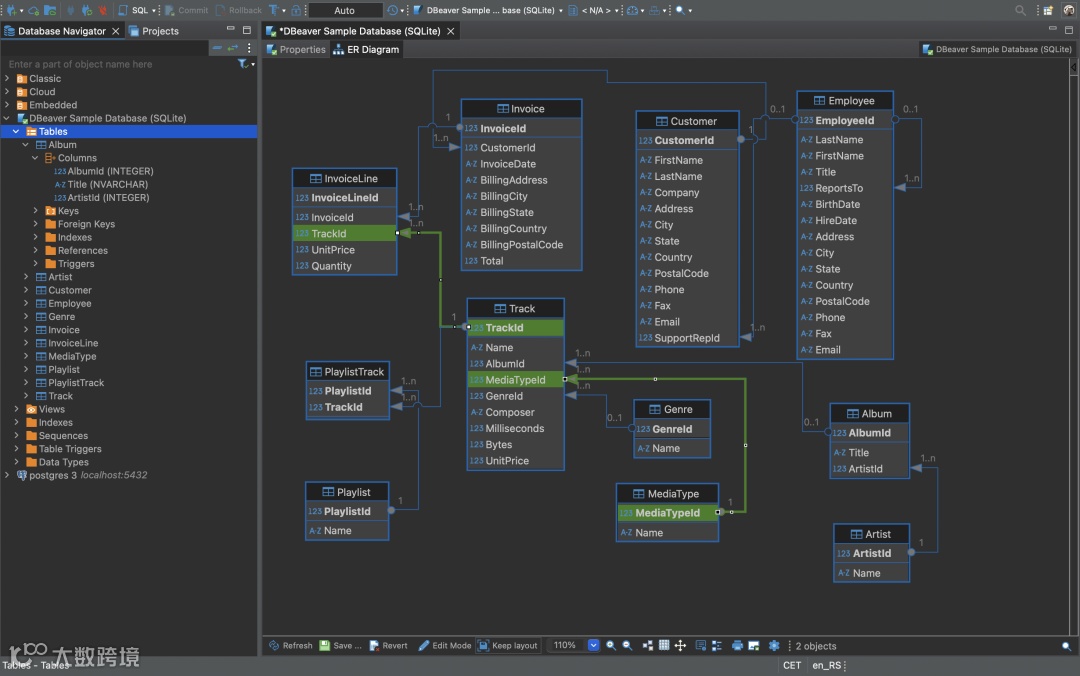Click the zoom in magnifier icon
This screenshot has width=1080, height=676.
point(611,646)
